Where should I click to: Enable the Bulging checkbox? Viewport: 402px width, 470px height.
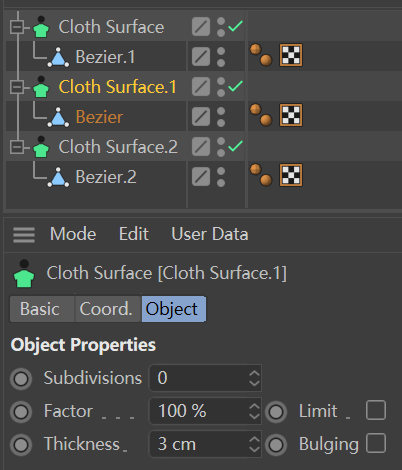pos(376,443)
